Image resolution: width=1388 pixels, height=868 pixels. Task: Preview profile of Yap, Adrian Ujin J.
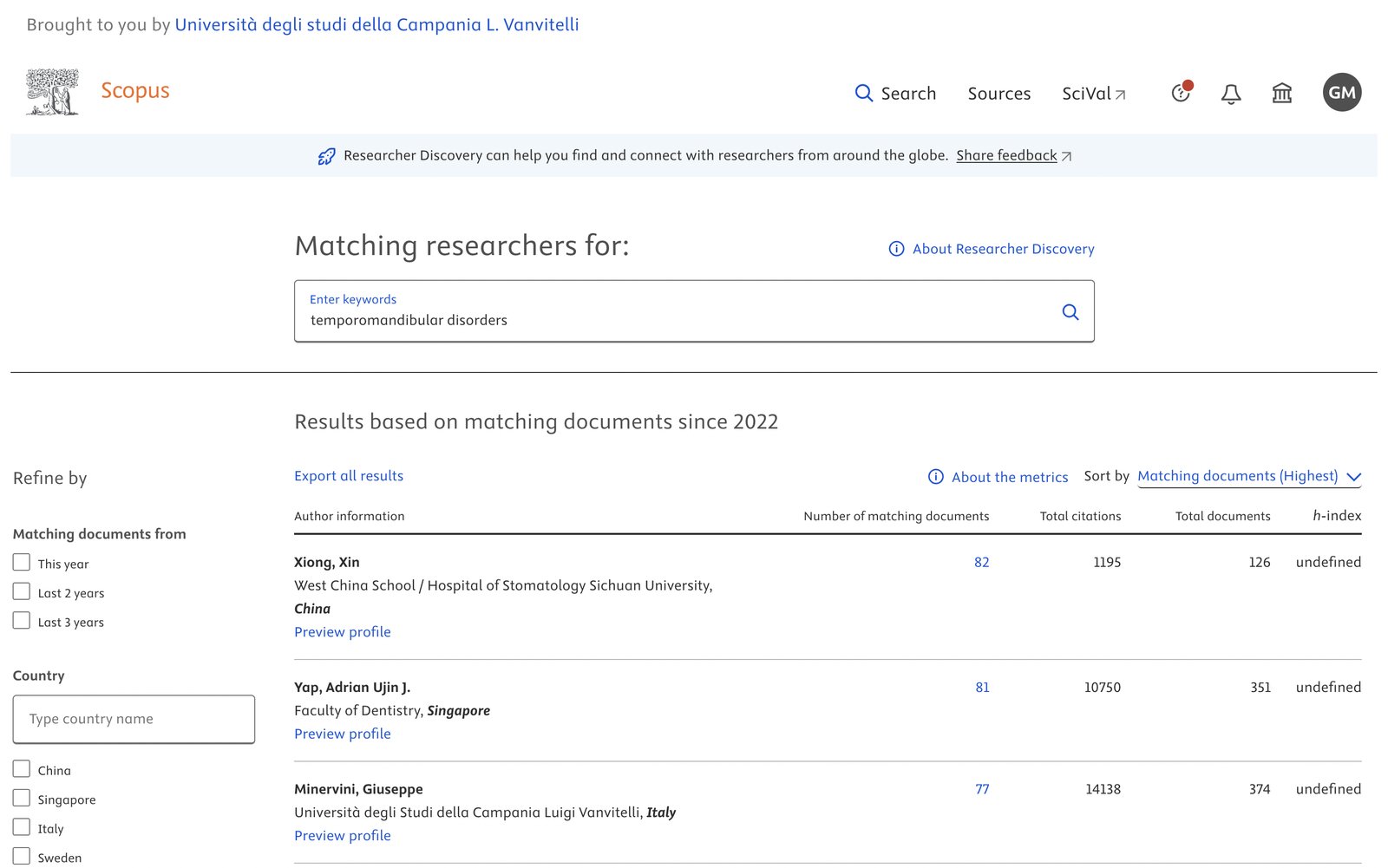[343, 734]
